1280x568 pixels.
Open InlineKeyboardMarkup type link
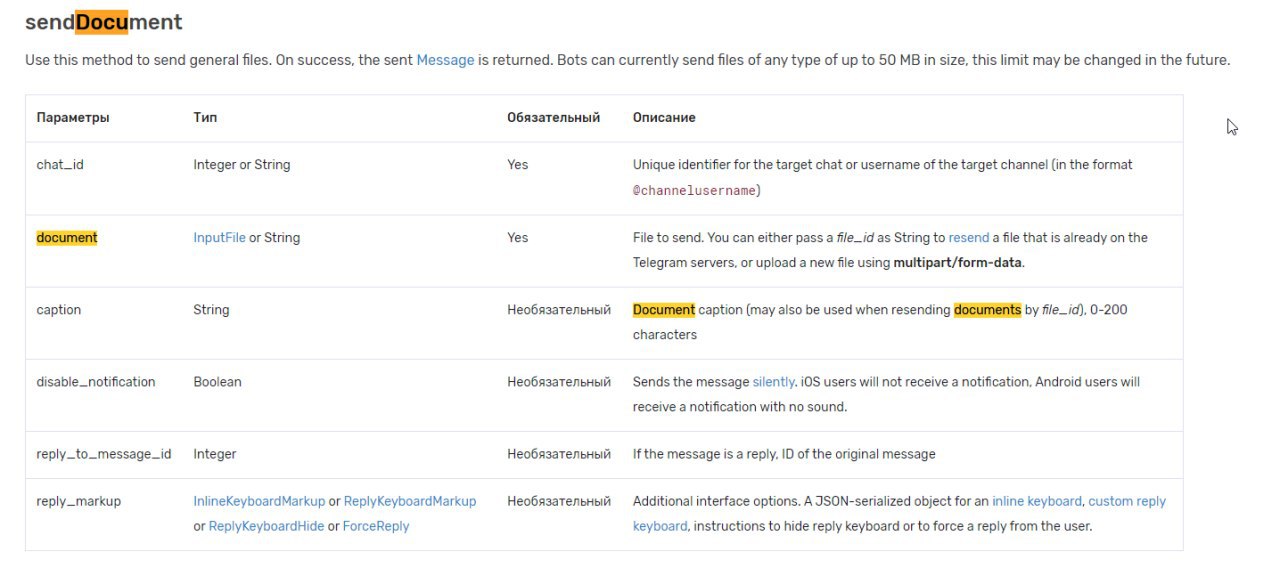pyautogui.click(x=259, y=501)
